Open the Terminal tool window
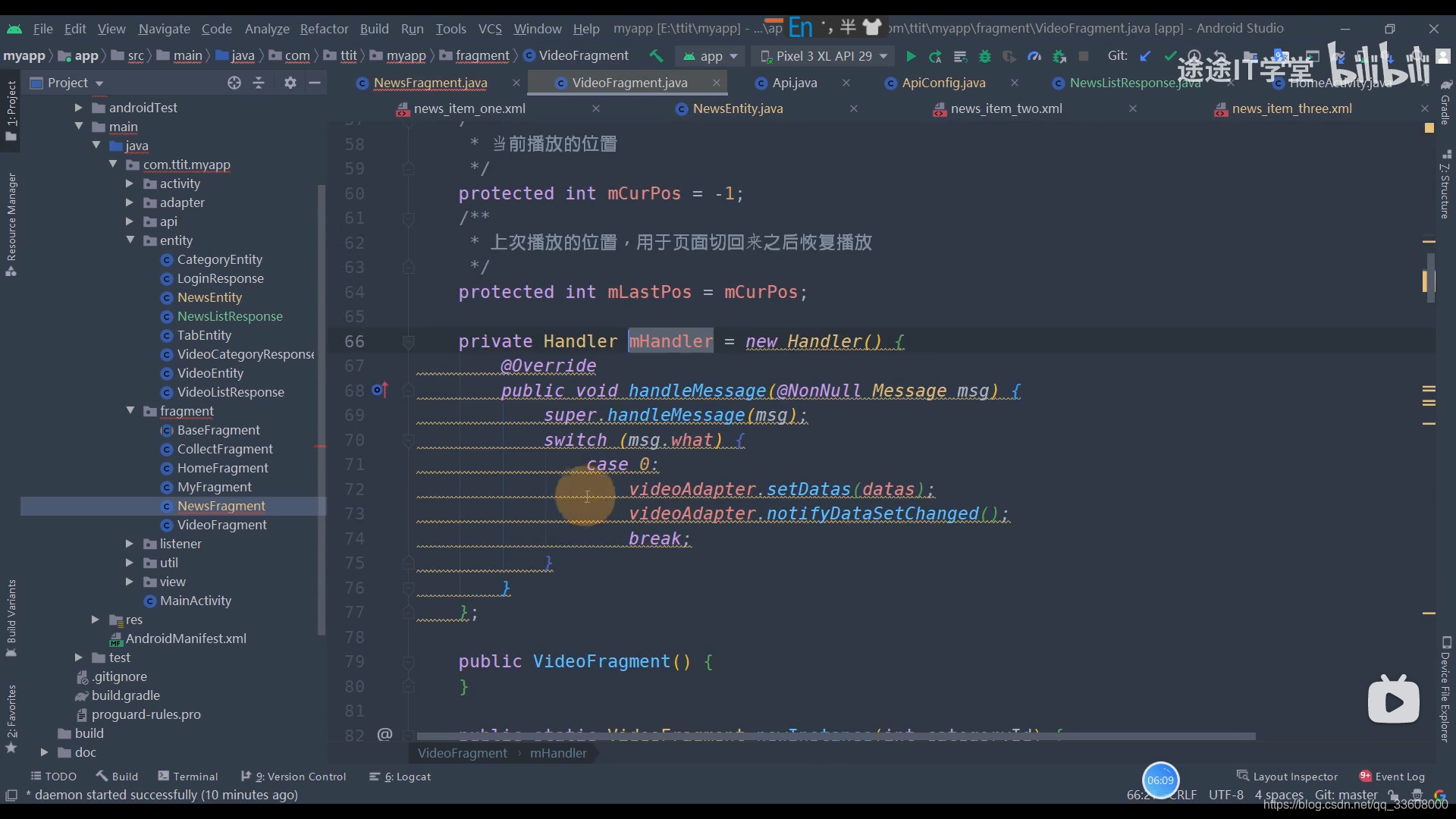 point(187,777)
